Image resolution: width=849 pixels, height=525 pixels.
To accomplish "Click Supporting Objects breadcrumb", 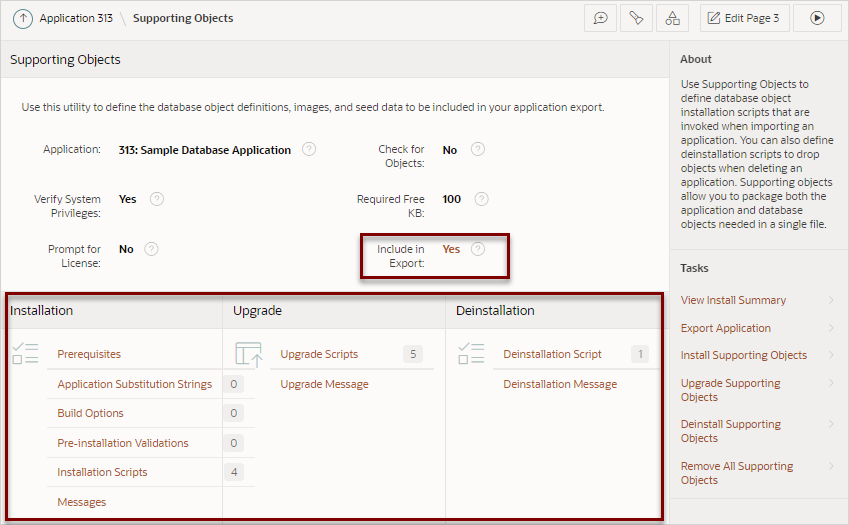I will pyautogui.click(x=183, y=18).
